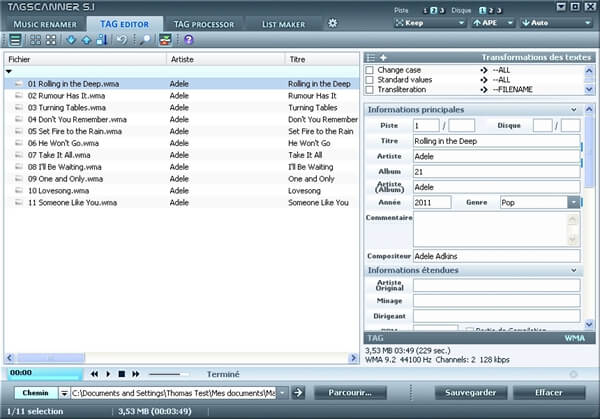Collapse the Informations principales section
The image size is (600, 419).
point(574,110)
